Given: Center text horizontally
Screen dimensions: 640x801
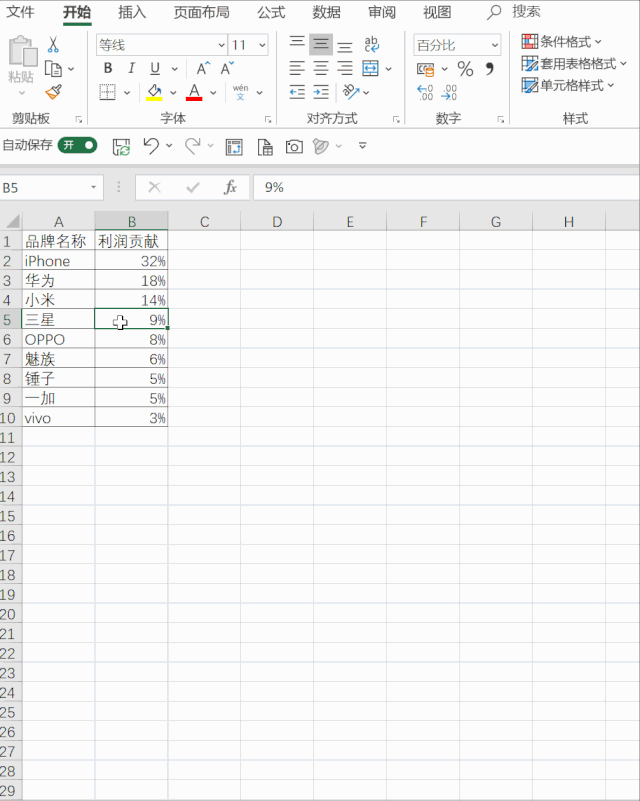Looking at the screenshot, I should pyautogui.click(x=321, y=68).
